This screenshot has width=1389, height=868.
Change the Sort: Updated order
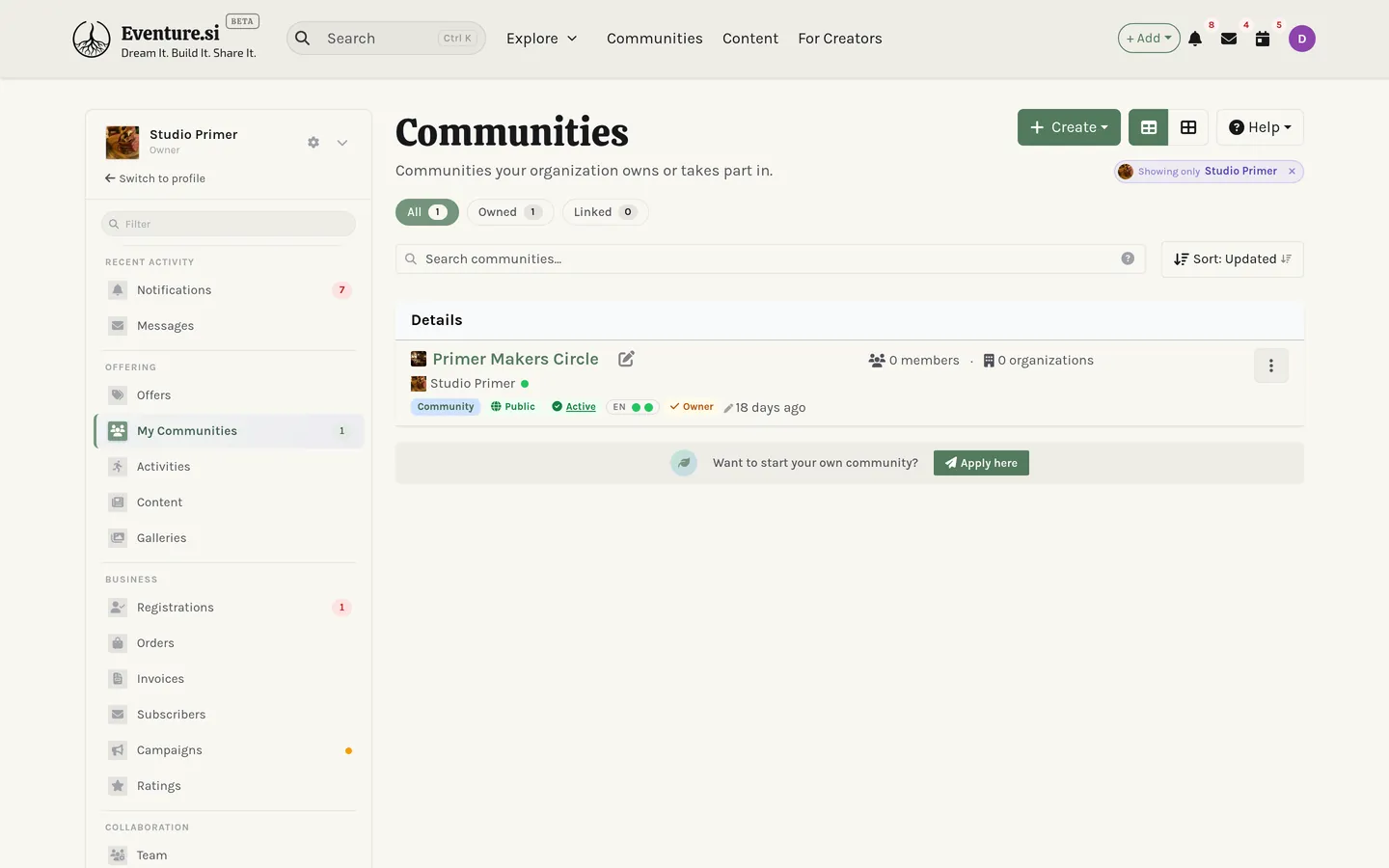[x=1232, y=259]
